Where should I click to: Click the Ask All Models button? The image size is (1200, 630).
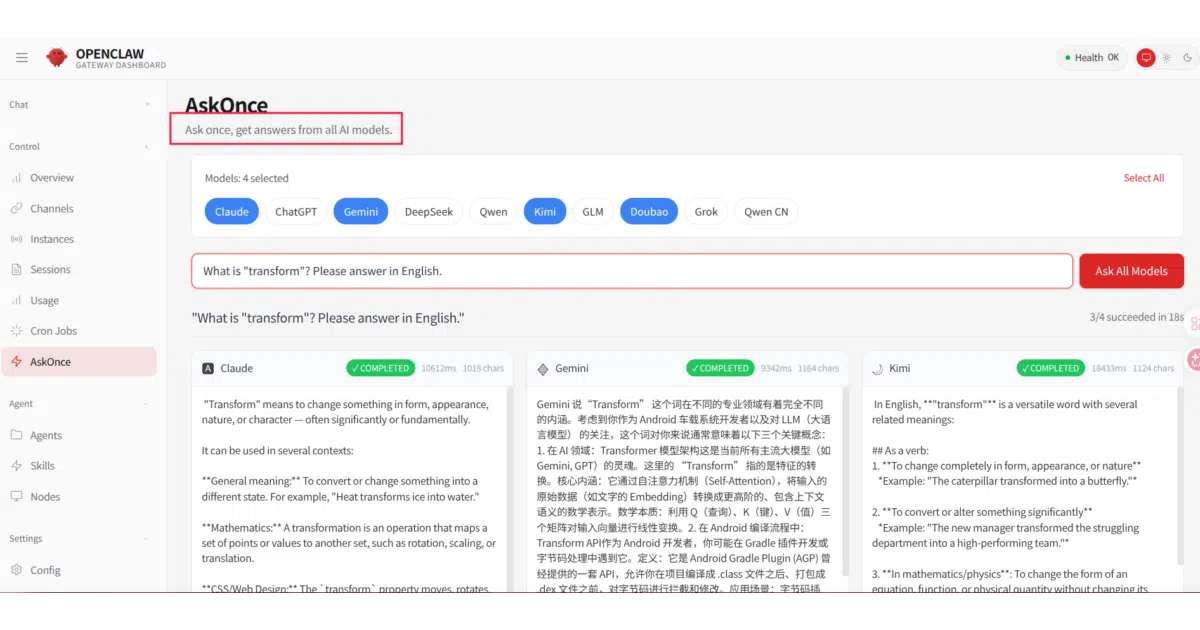click(x=1131, y=271)
